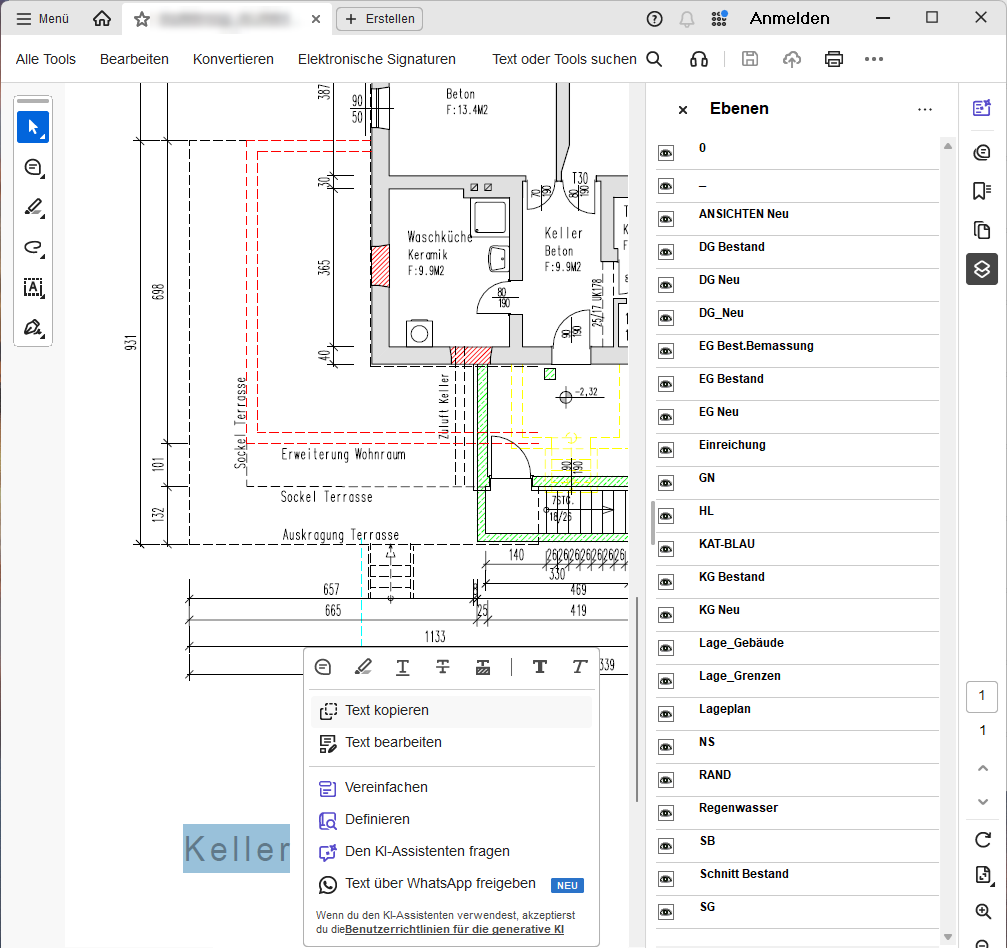Share text via WhatsApp option

click(x=451, y=884)
